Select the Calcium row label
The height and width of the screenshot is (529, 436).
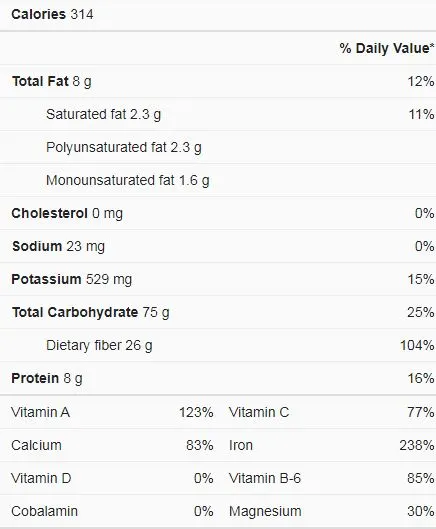(36, 445)
